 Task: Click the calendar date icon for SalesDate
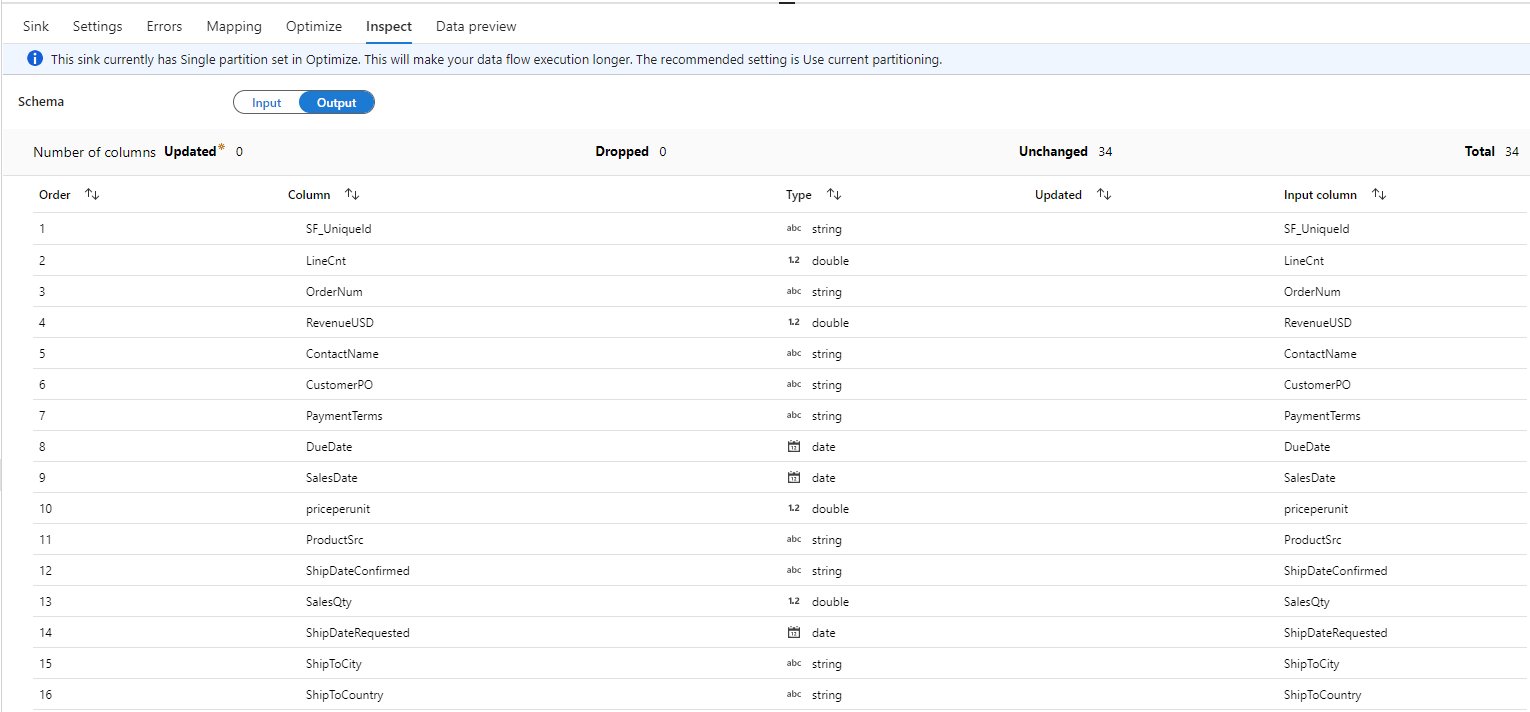(x=794, y=478)
